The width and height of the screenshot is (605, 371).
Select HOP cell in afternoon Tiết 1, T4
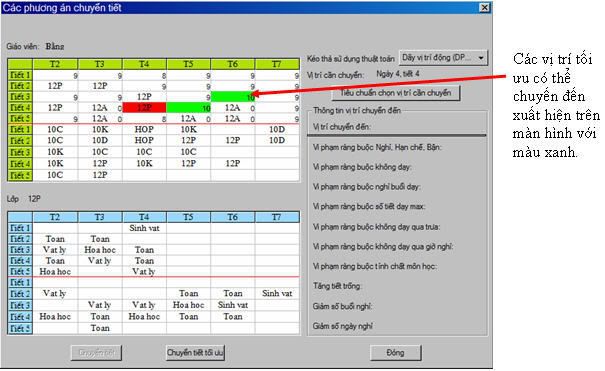(144, 130)
